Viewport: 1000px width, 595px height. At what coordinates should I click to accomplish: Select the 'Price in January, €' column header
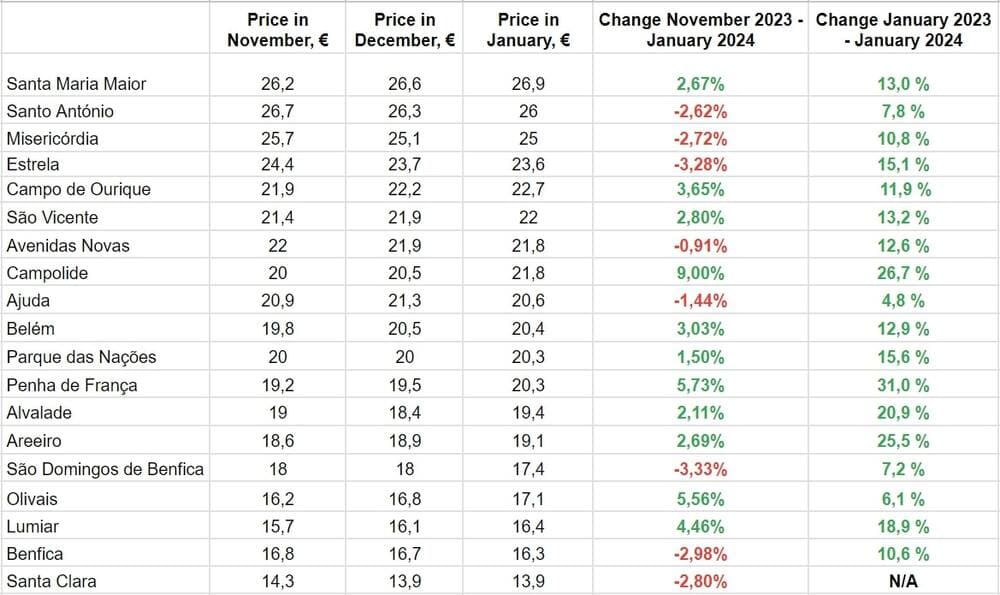529,30
